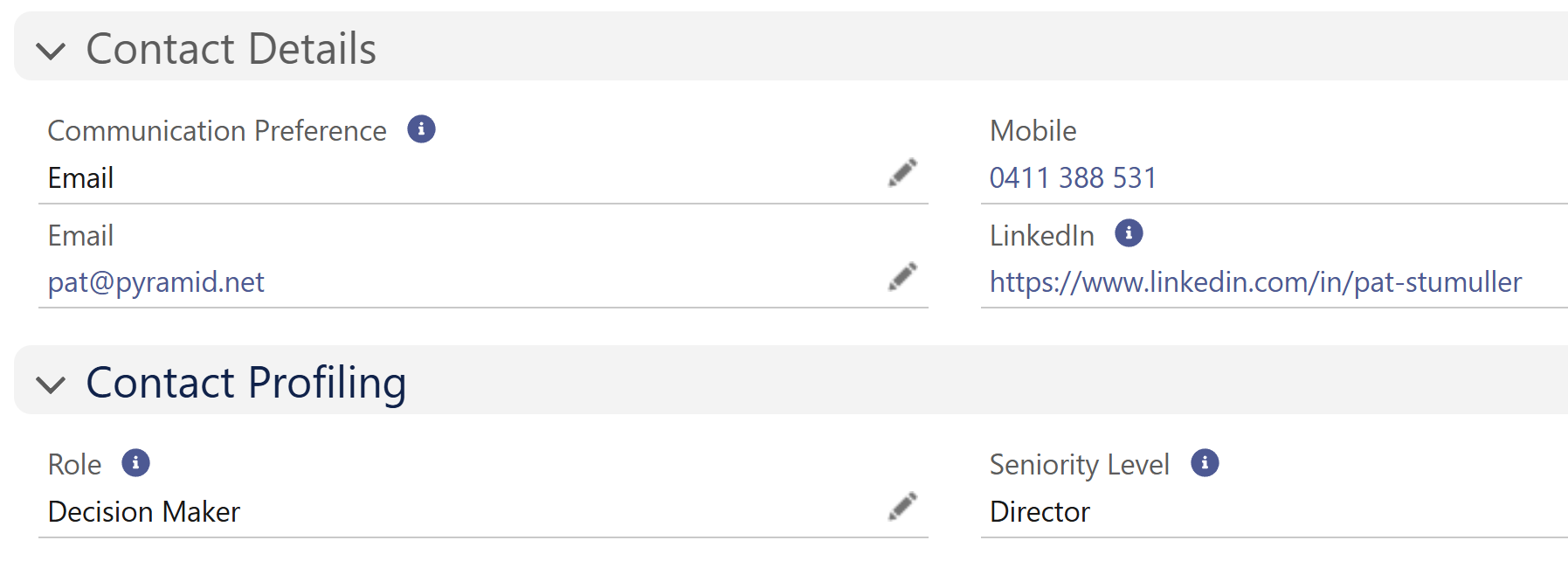Click the pencil icon to edit the Email address
The height and width of the screenshot is (568, 1568).
click(x=902, y=277)
